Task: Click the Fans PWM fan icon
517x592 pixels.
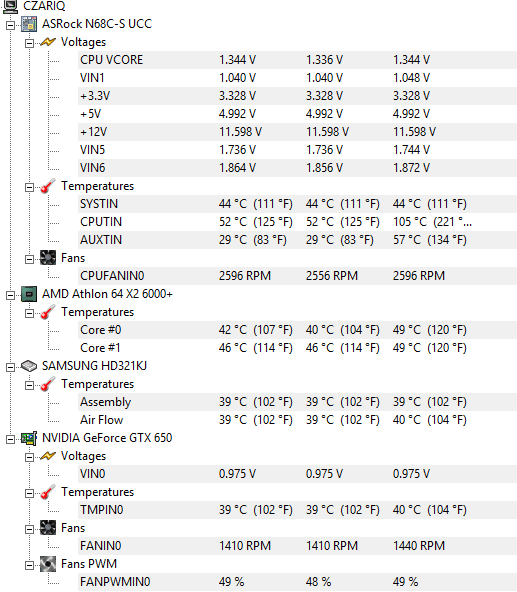Action: pyautogui.click(x=48, y=564)
